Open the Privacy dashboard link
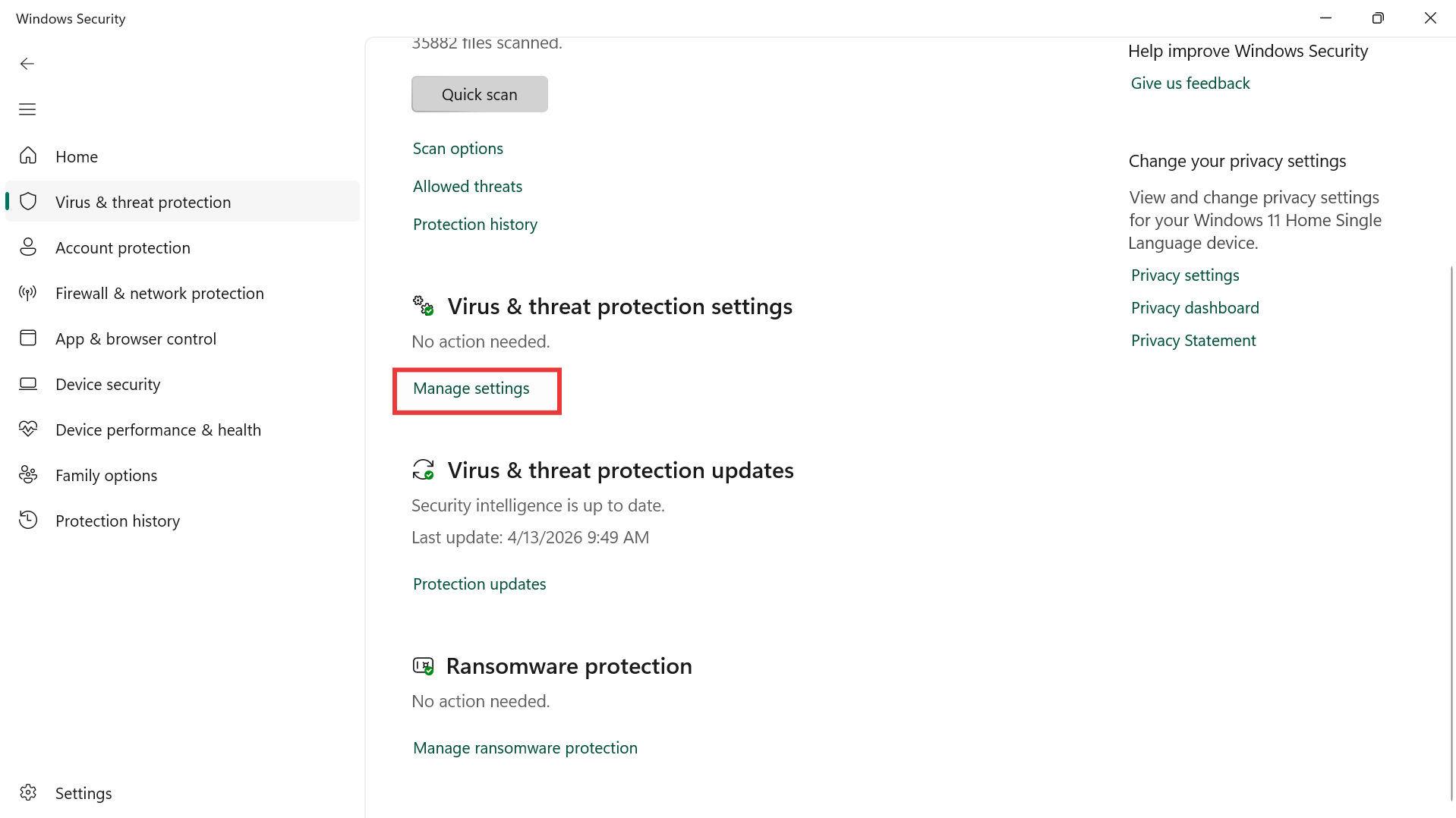 (x=1195, y=308)
